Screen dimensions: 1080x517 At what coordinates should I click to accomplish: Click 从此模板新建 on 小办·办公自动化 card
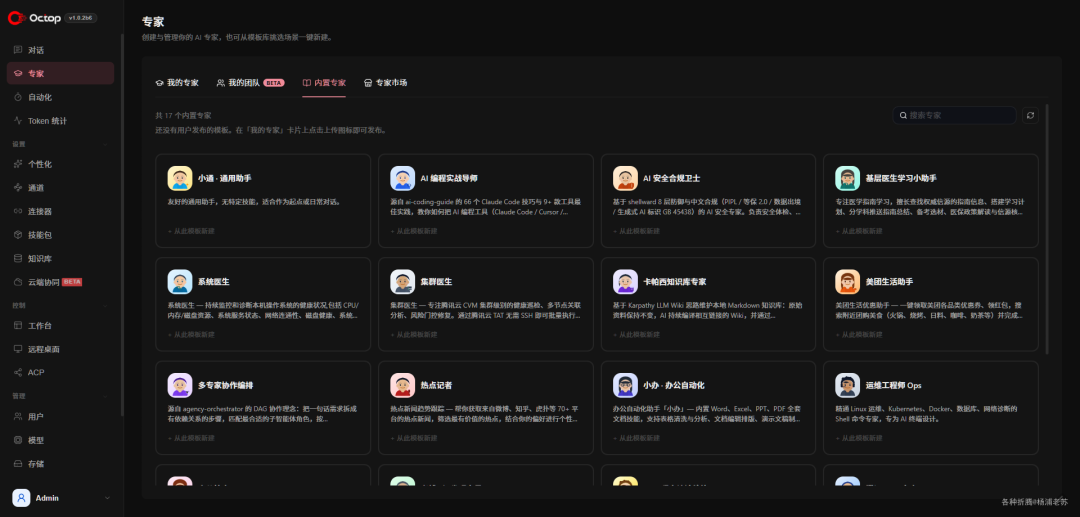(636, 438)
